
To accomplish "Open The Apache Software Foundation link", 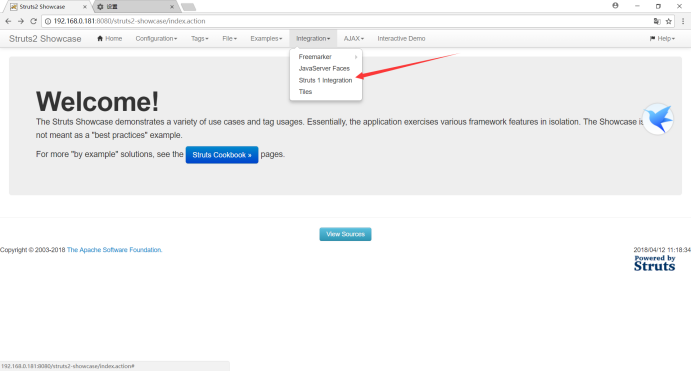I will (x=114, y=250).
